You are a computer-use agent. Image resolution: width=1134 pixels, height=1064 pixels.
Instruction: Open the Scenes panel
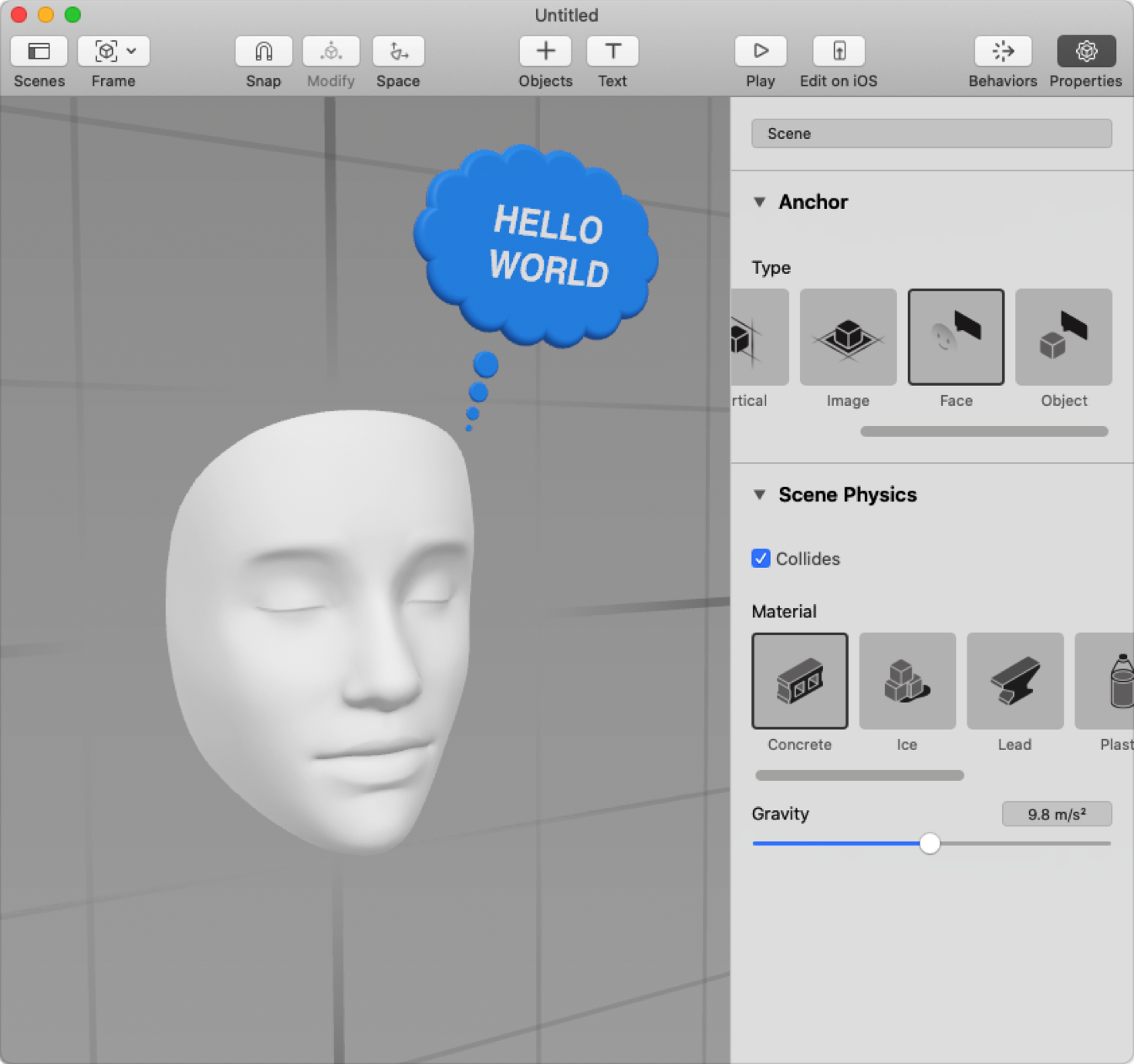coord(39,51)
